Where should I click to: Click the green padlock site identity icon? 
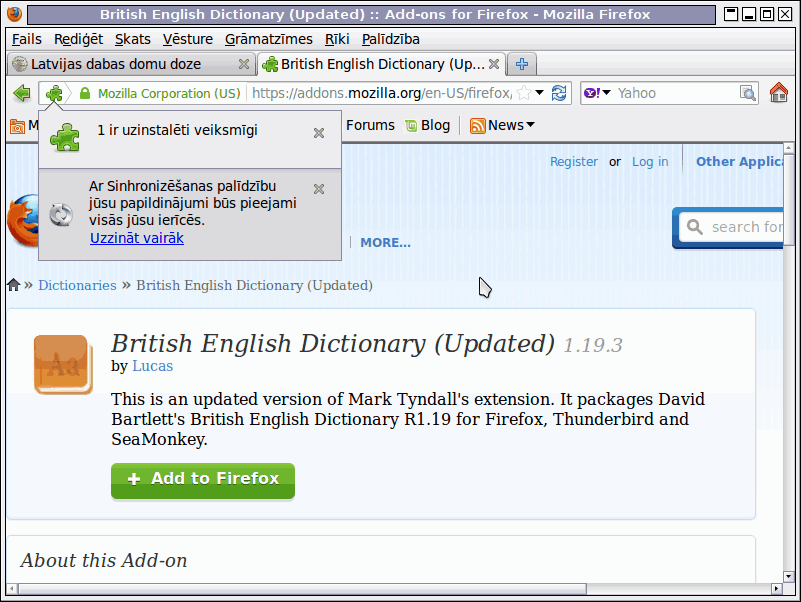(85, 93)
